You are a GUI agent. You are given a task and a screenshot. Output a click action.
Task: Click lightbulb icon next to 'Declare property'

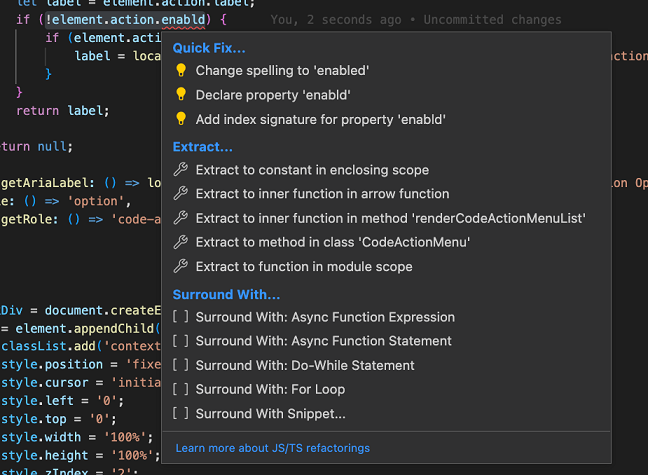tap(181, 95)
